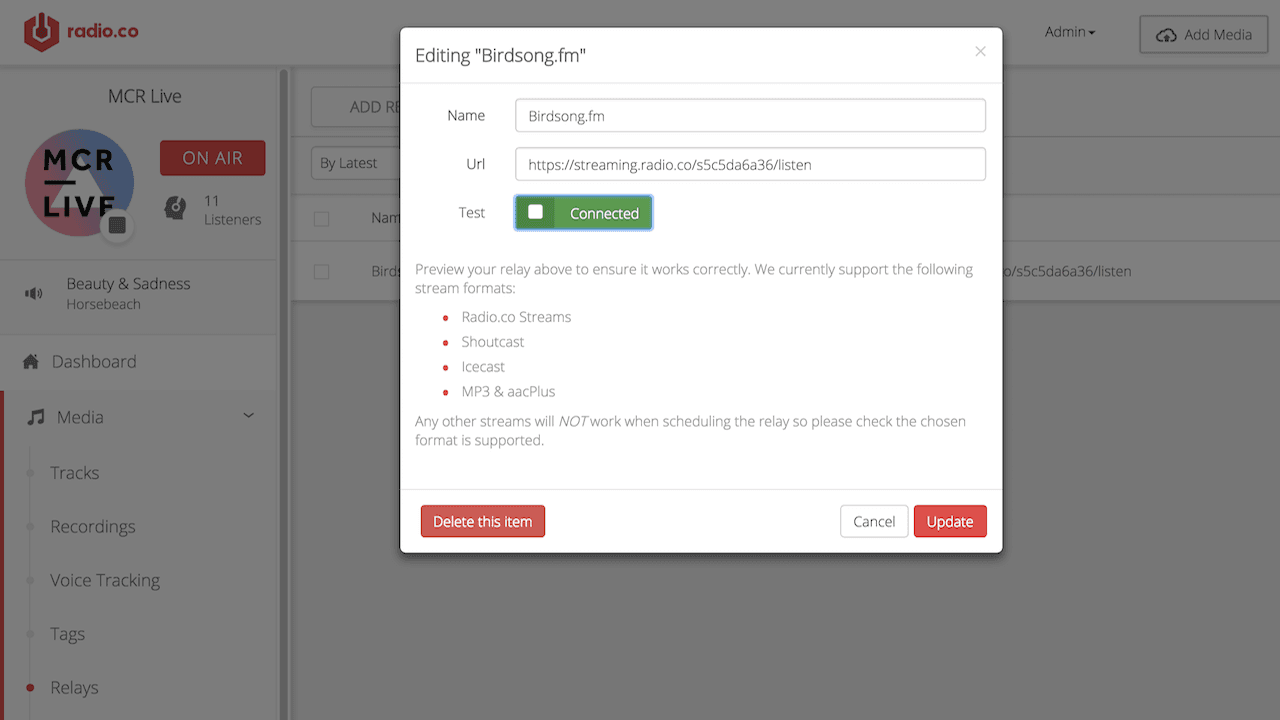
Task: Open Tracks in the sidebar
Action: tap(75, 473)
